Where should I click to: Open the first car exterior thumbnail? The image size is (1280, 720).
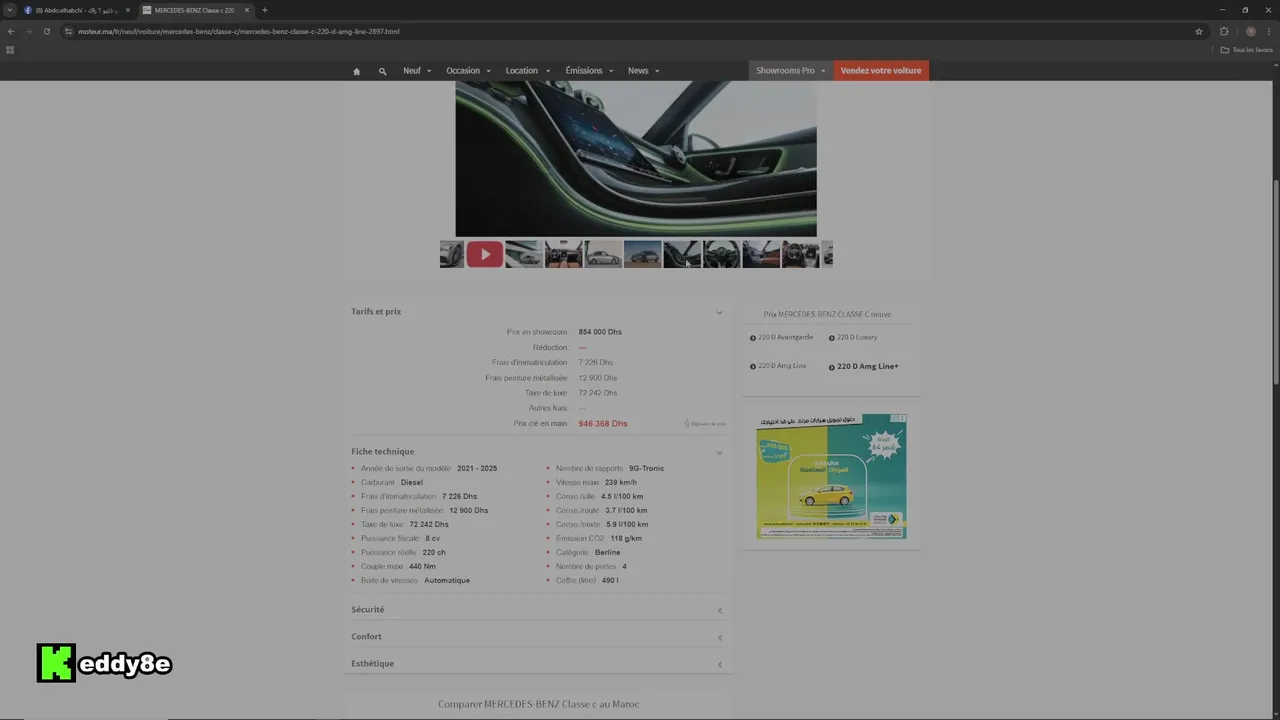[x=452, y=254]
